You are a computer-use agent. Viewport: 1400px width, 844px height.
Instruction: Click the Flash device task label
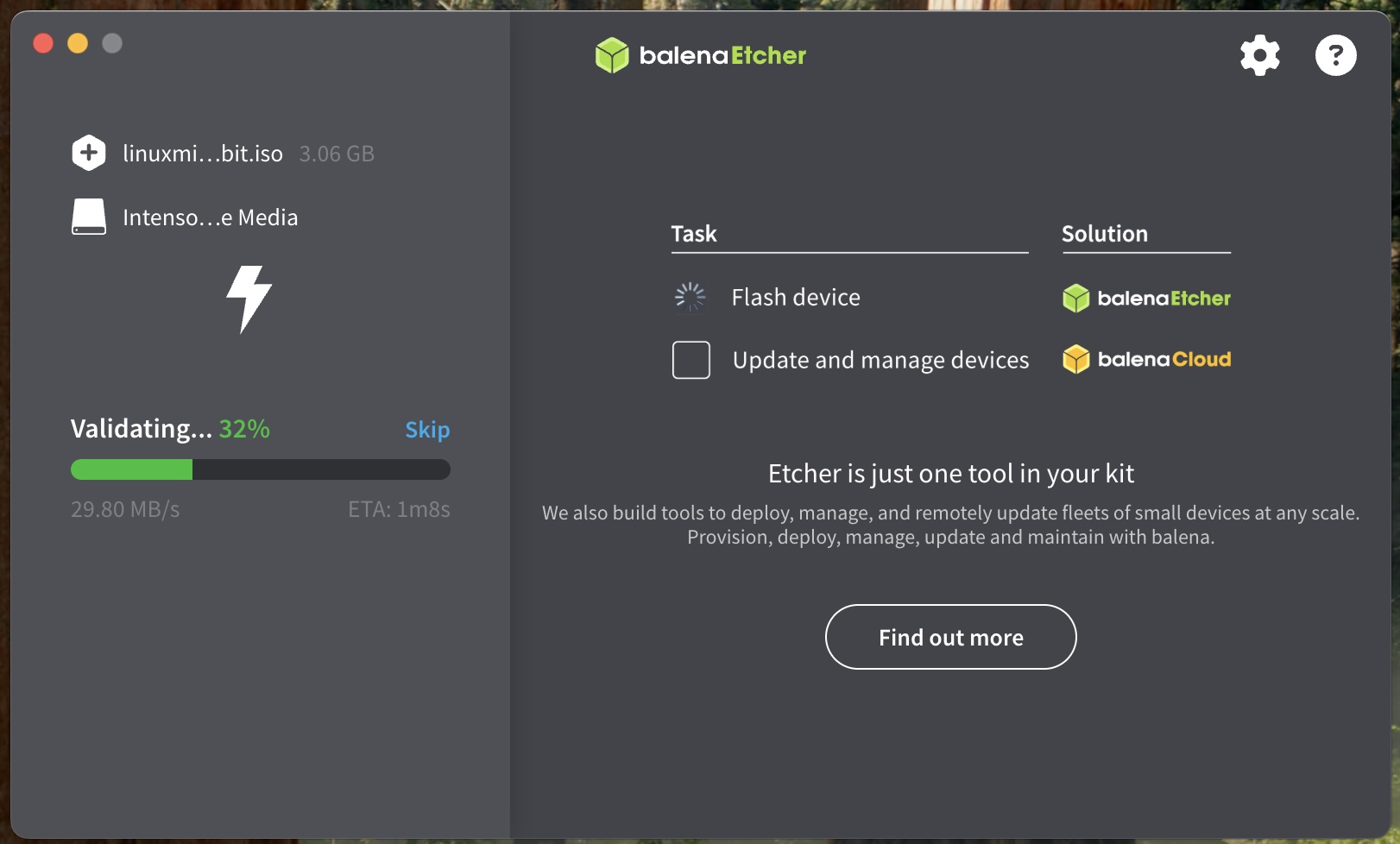point(796,297)
